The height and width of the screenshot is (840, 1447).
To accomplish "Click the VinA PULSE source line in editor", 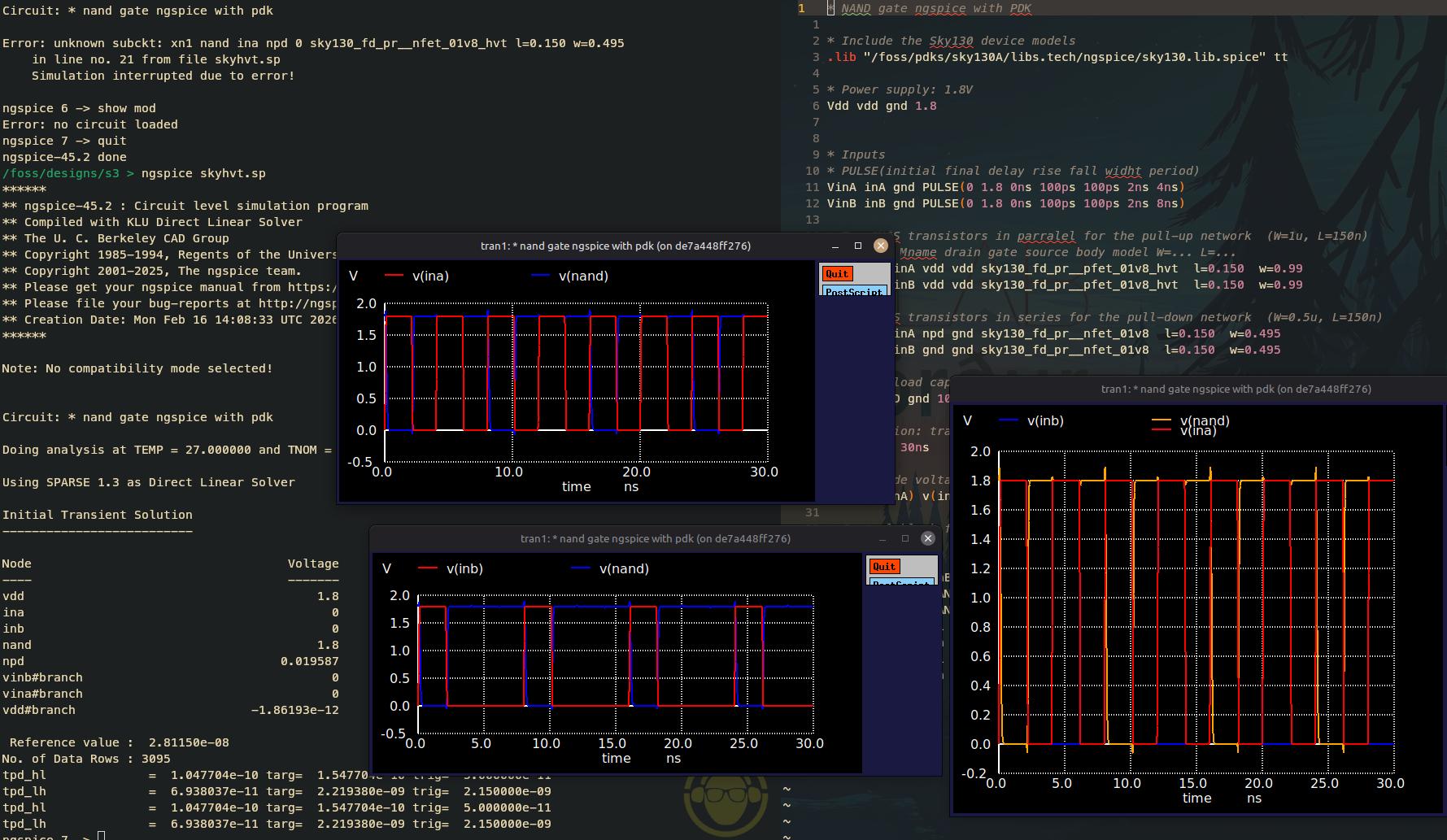I will coord(1005,187).
